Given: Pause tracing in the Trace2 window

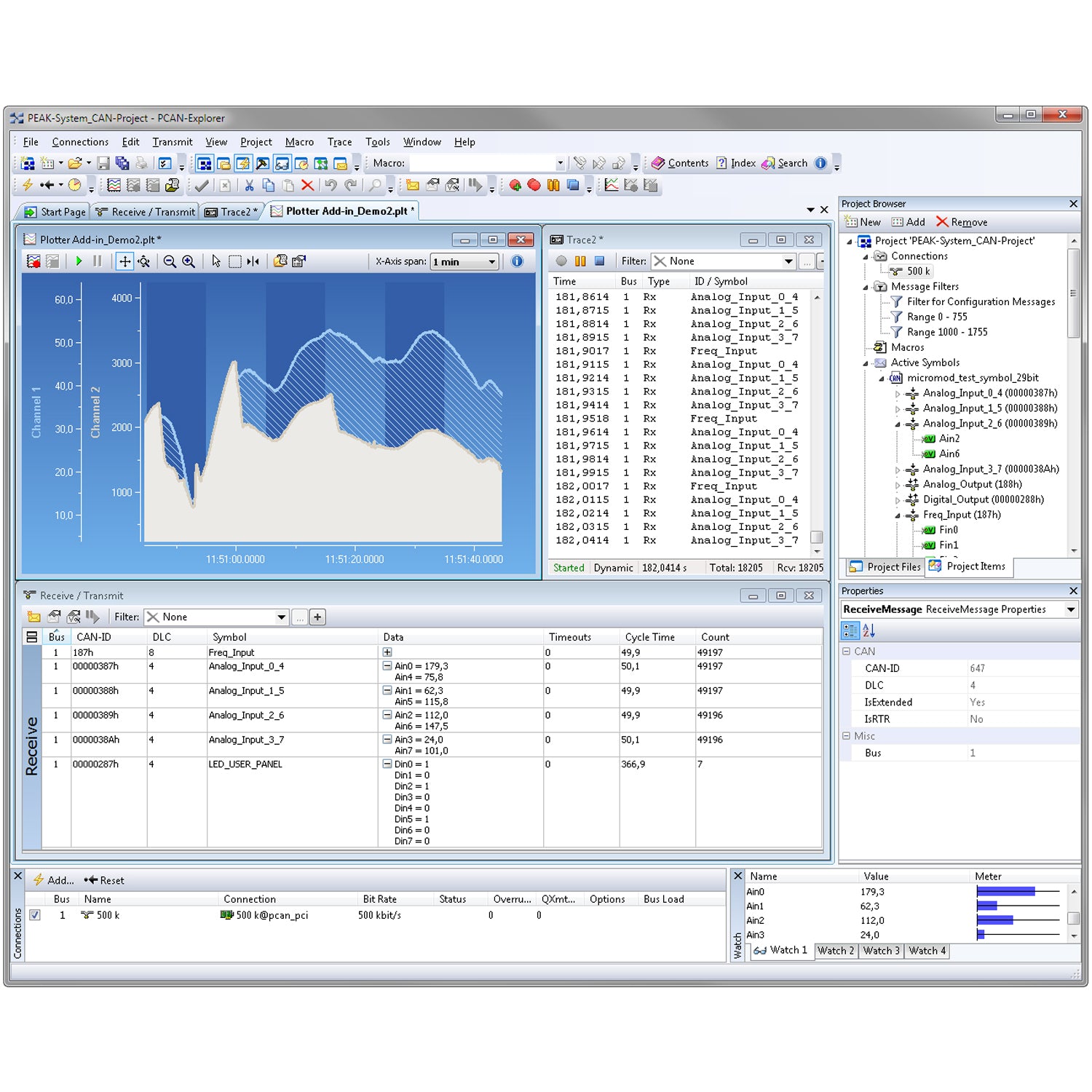Looking at the screenshot, I should click(x=580, y=261).
